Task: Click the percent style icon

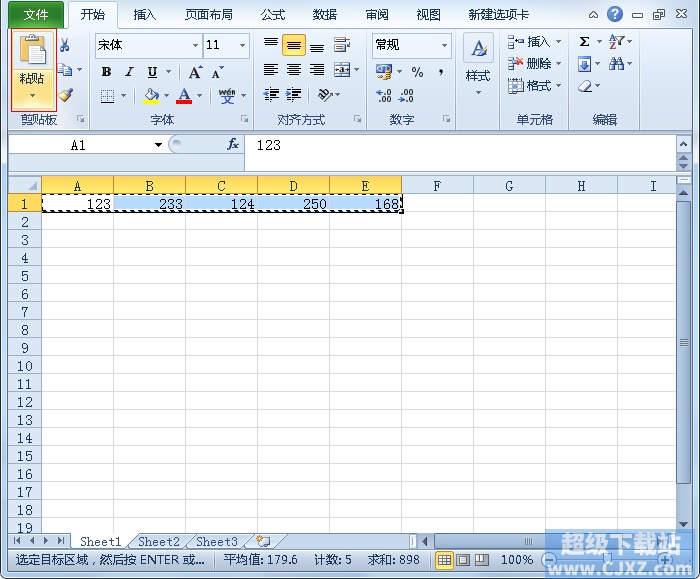Action: coord(417,72)
